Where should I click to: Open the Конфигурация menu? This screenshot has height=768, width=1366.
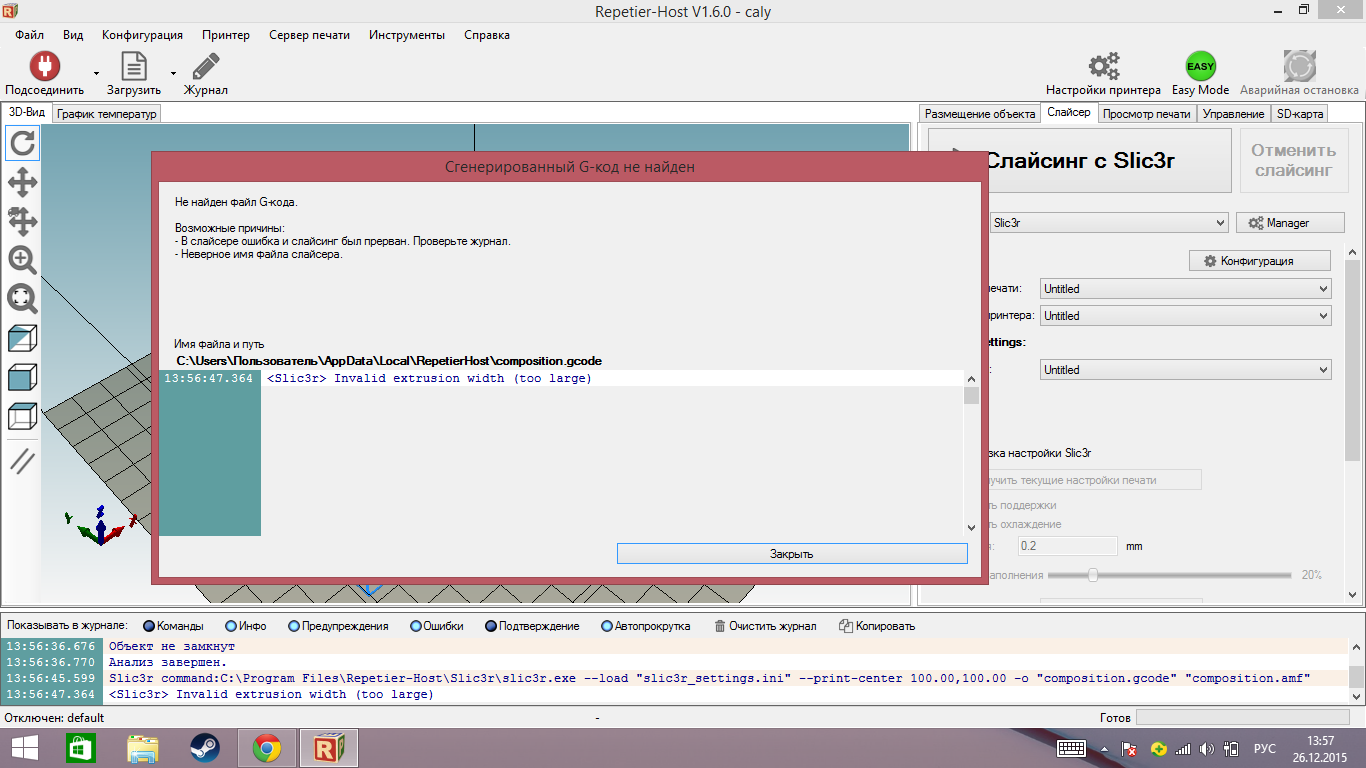pyautogui.click(x=142, y=35)
